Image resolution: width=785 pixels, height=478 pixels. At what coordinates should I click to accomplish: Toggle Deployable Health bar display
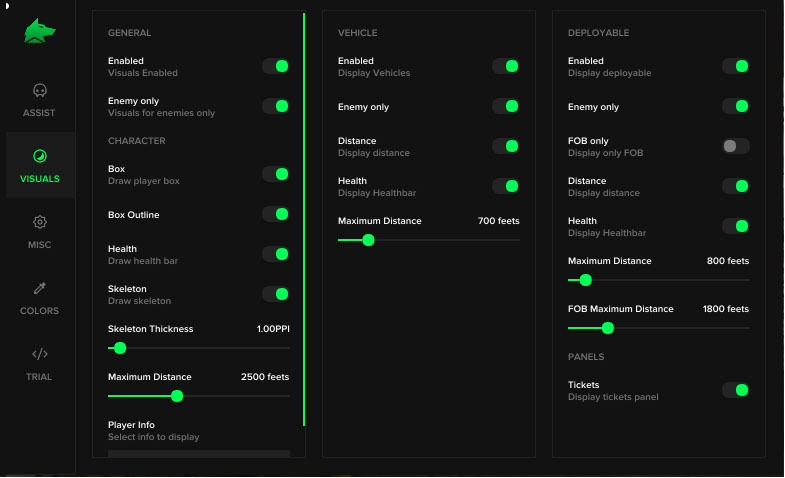(736, 226)
